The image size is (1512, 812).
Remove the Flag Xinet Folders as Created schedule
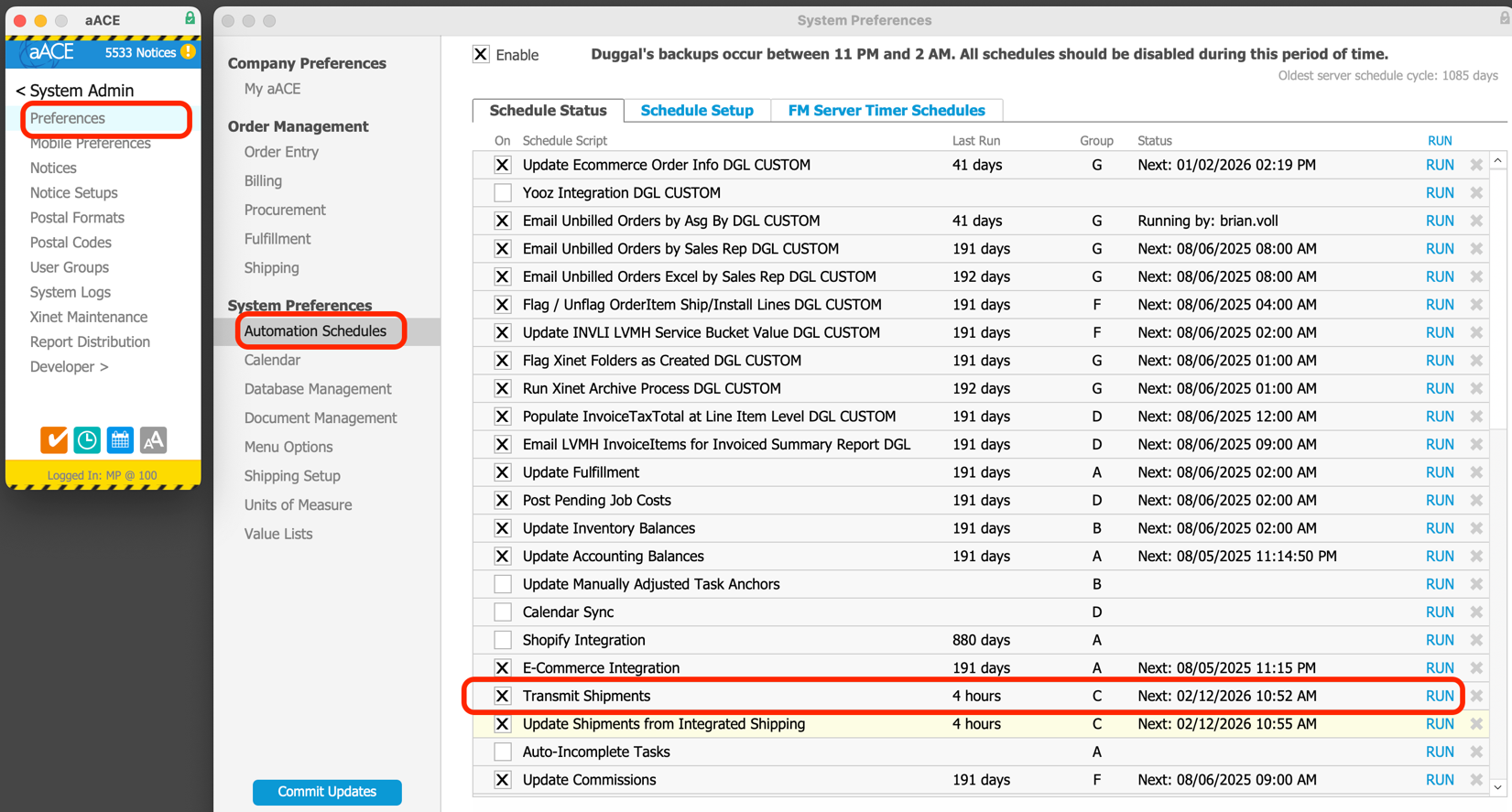pos(1476,361)
